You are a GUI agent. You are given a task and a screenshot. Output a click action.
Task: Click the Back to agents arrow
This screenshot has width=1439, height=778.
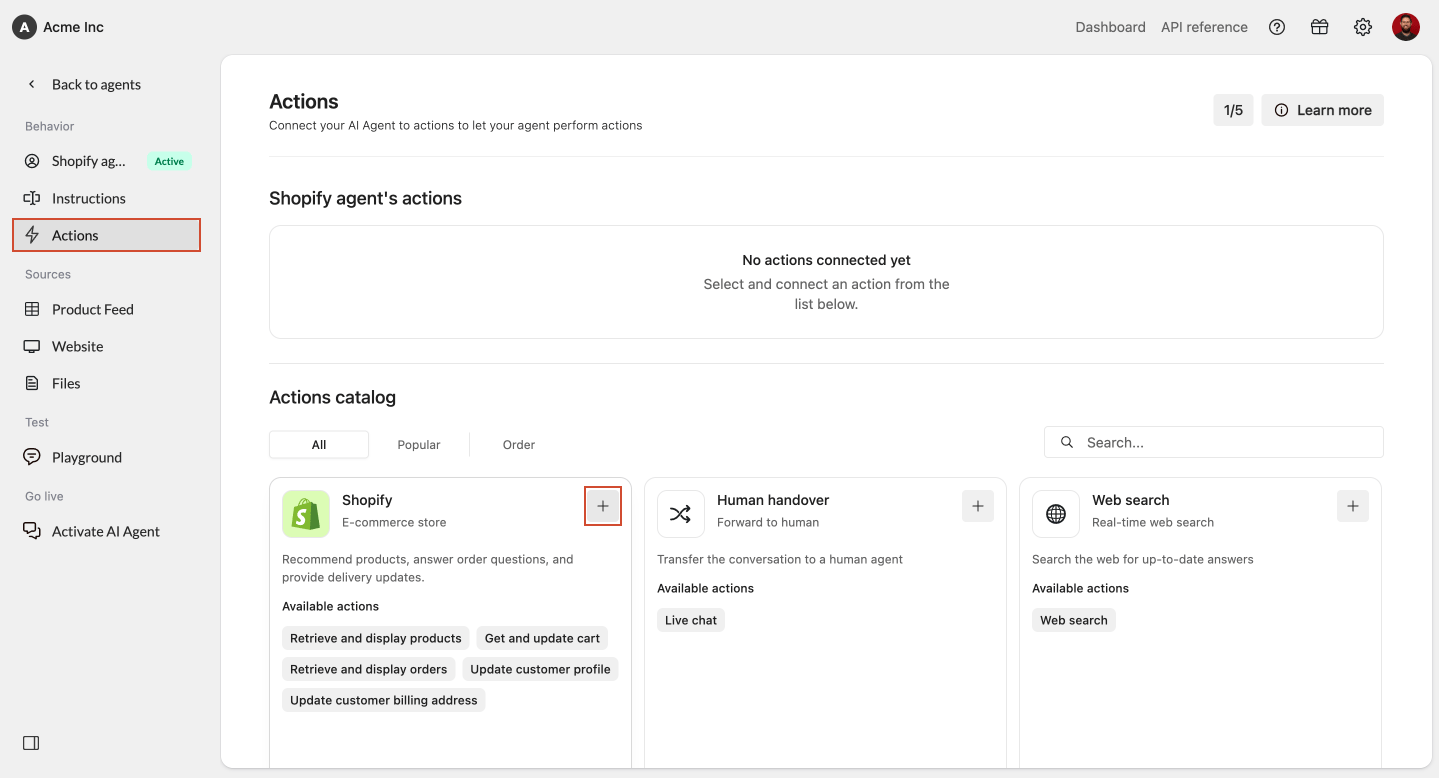31,84
